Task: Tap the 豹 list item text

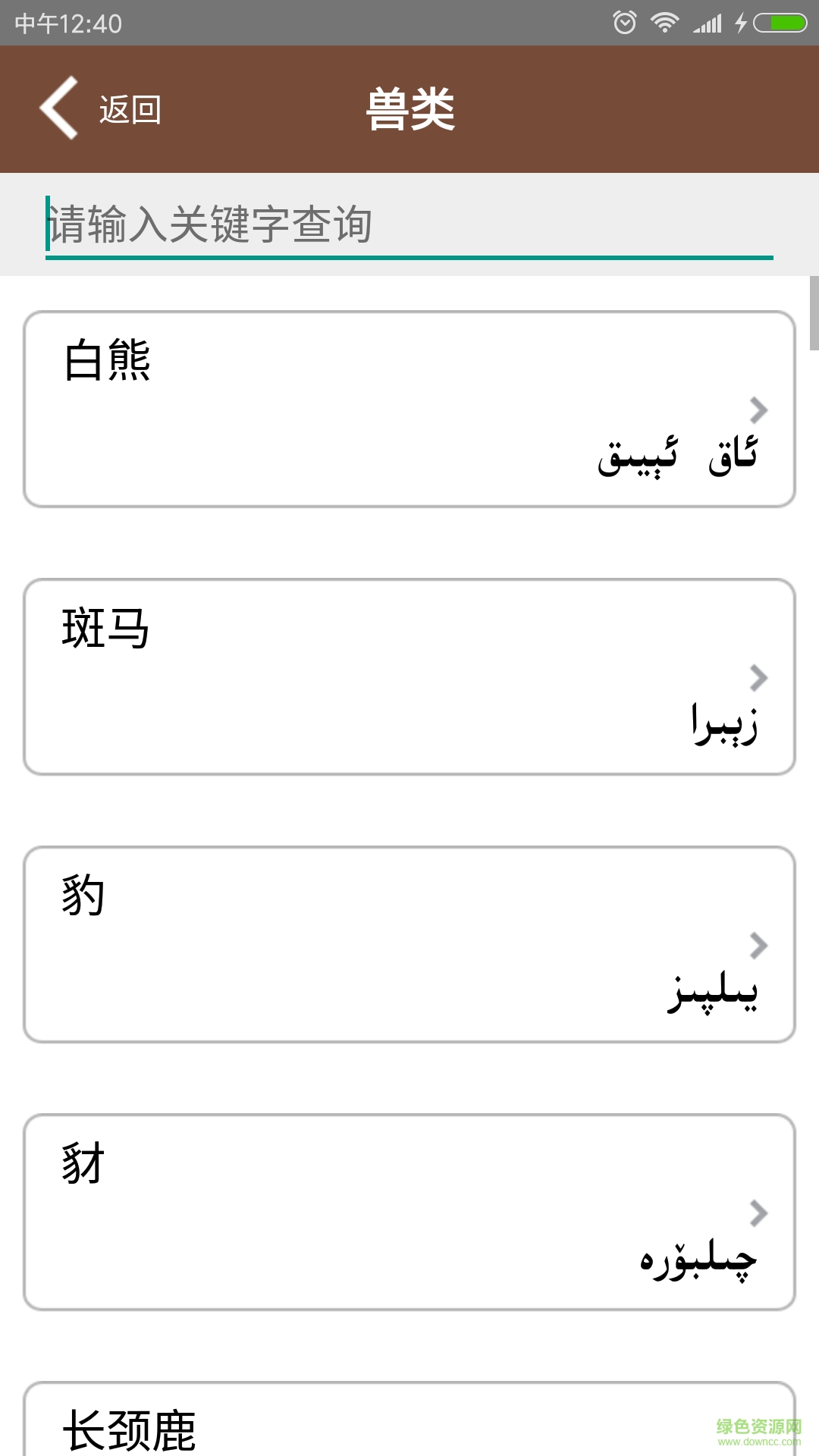Action: click(83, 896)
